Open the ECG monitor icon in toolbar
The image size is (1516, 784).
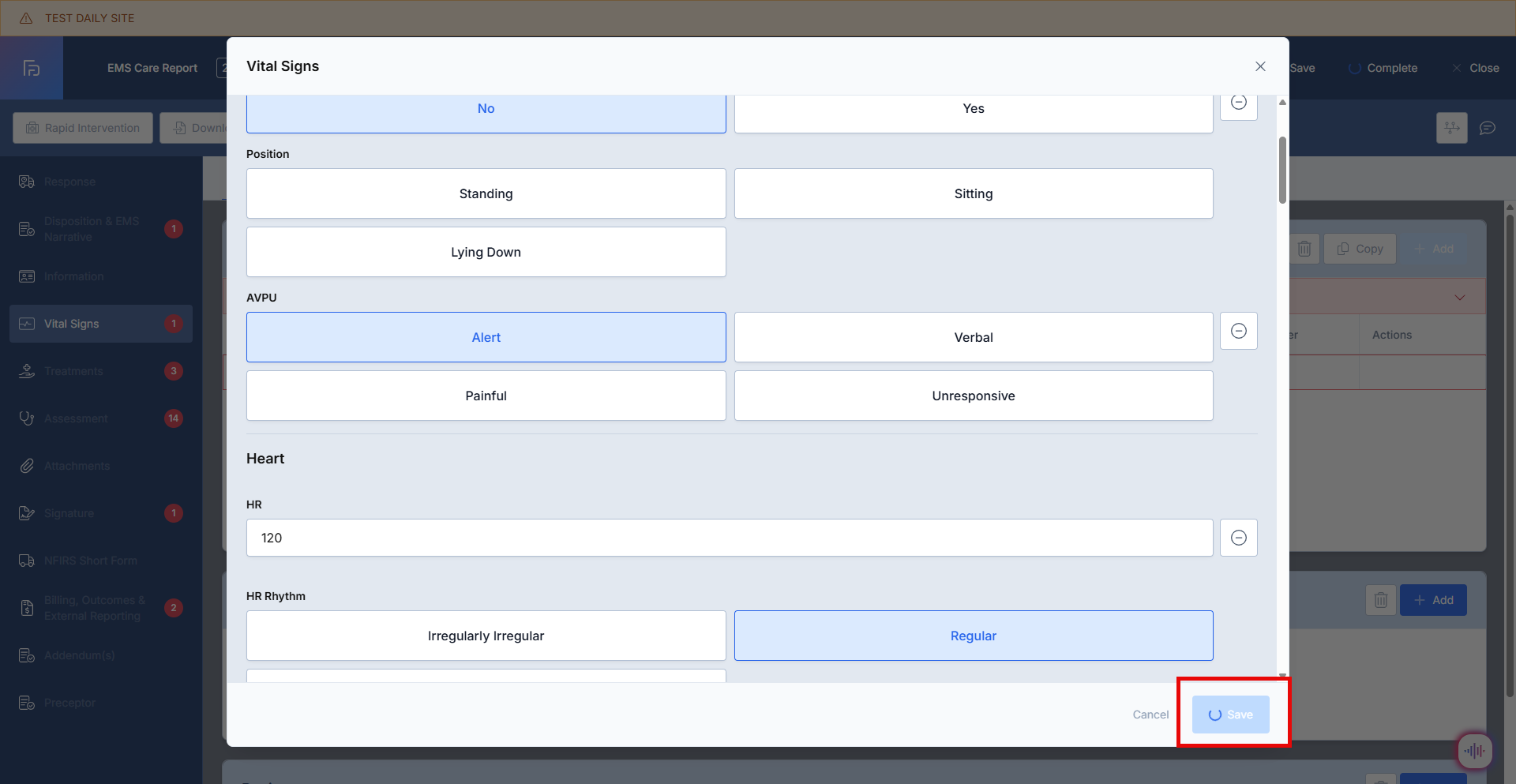click(1451, 128)
